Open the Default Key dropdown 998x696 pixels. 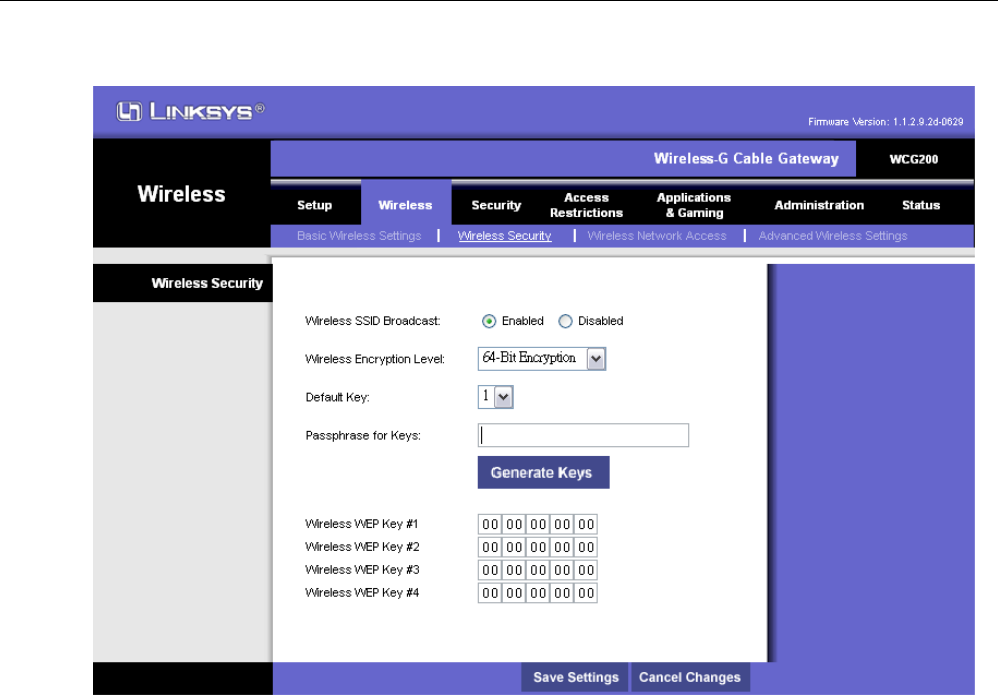pos(495,397)
